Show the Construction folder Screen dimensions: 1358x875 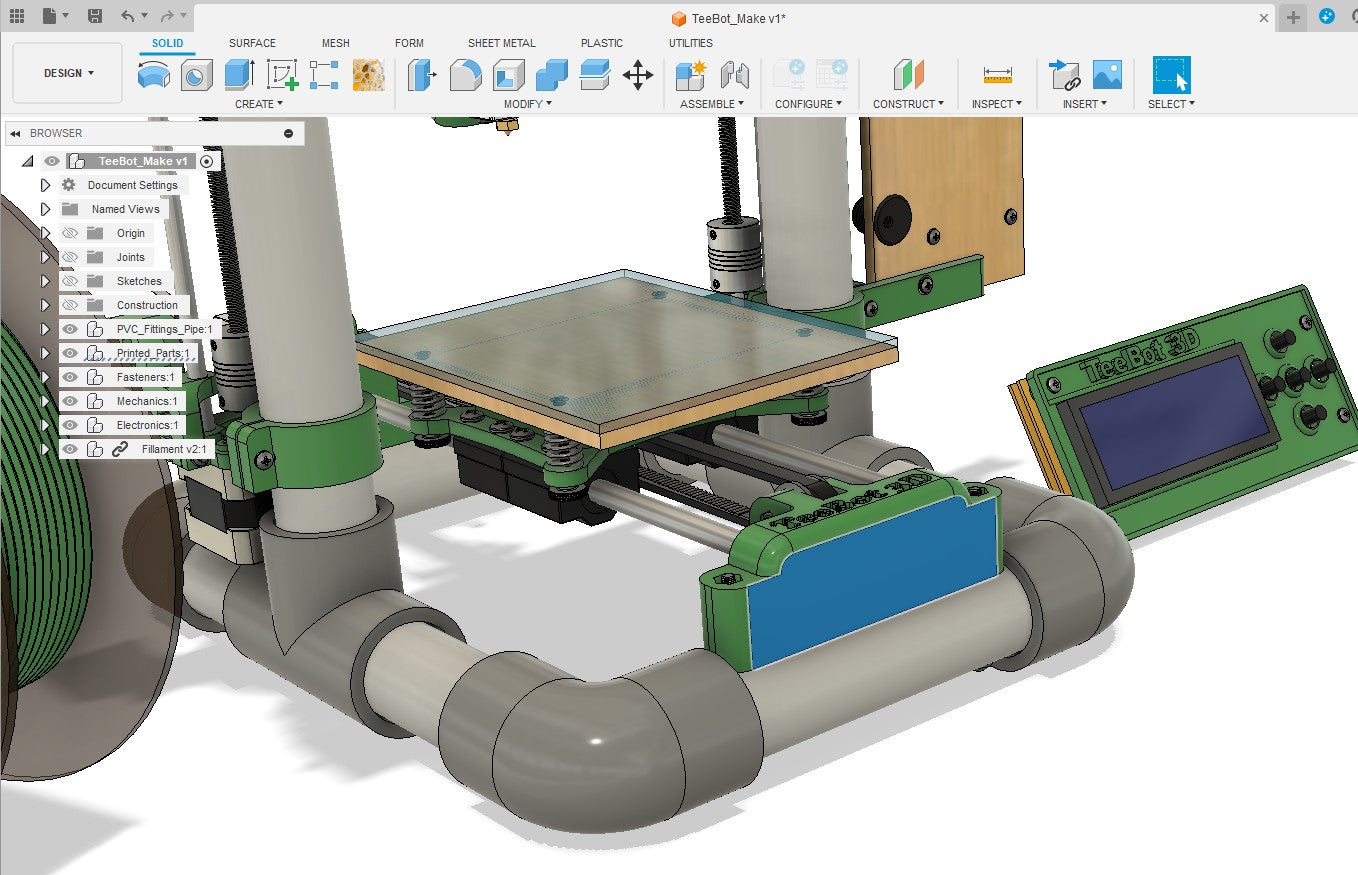pos(70,305)
